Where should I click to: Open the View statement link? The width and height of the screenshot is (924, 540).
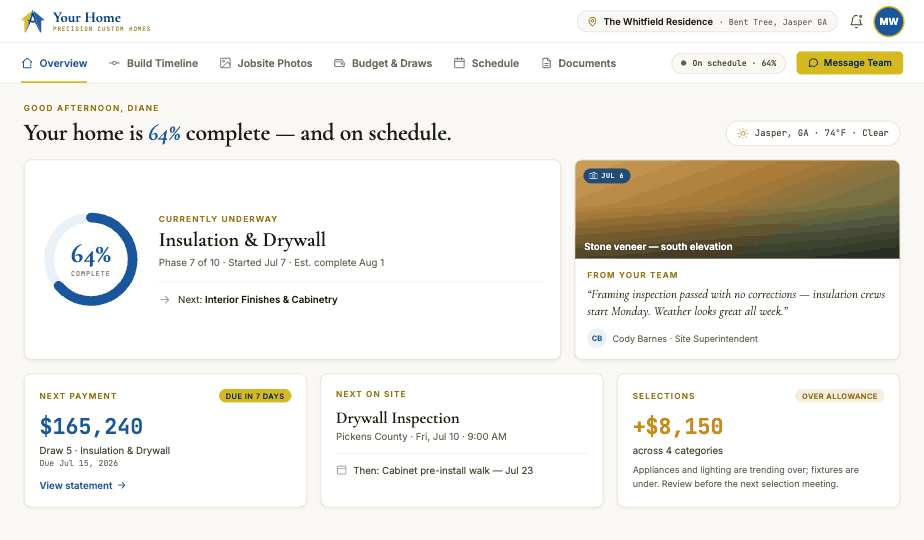[x=82, y=485]
